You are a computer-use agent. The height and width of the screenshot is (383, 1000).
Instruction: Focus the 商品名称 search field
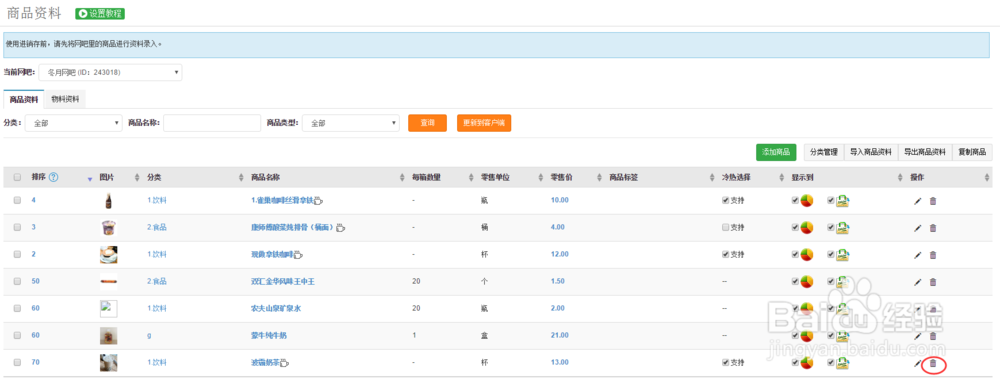coord(212,123)
